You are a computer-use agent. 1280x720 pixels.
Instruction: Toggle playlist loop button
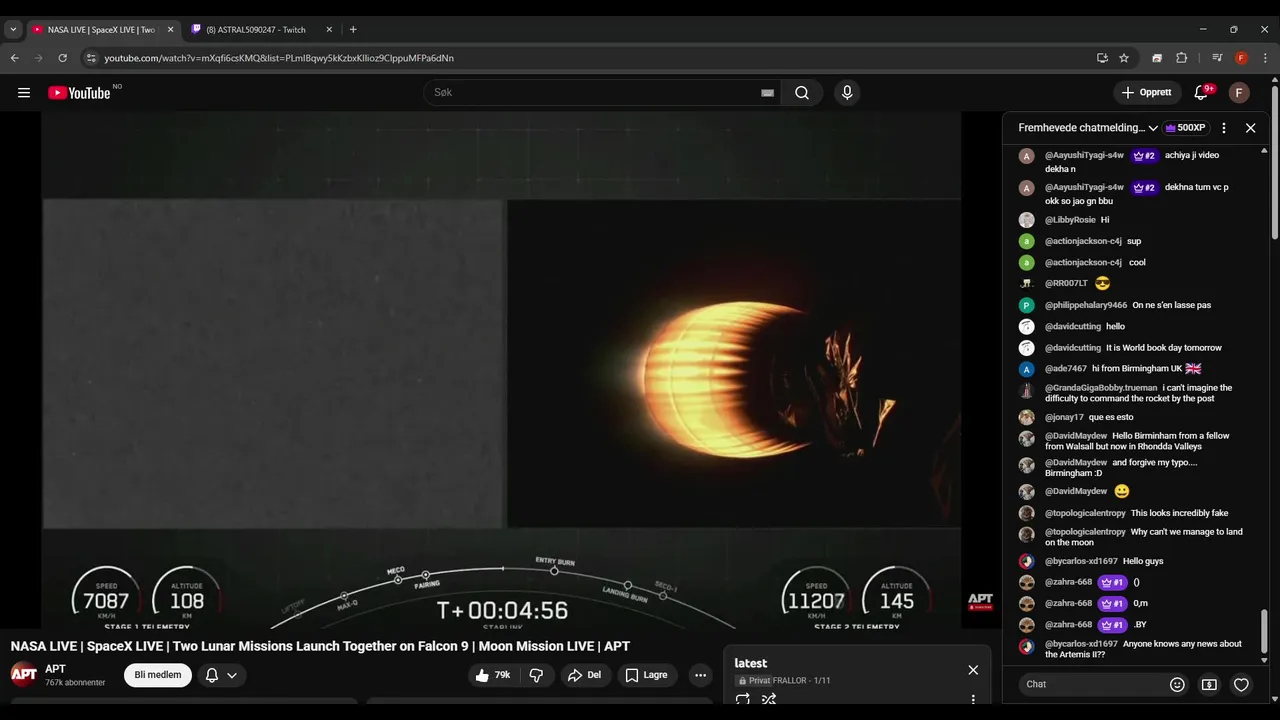[743, 699]
